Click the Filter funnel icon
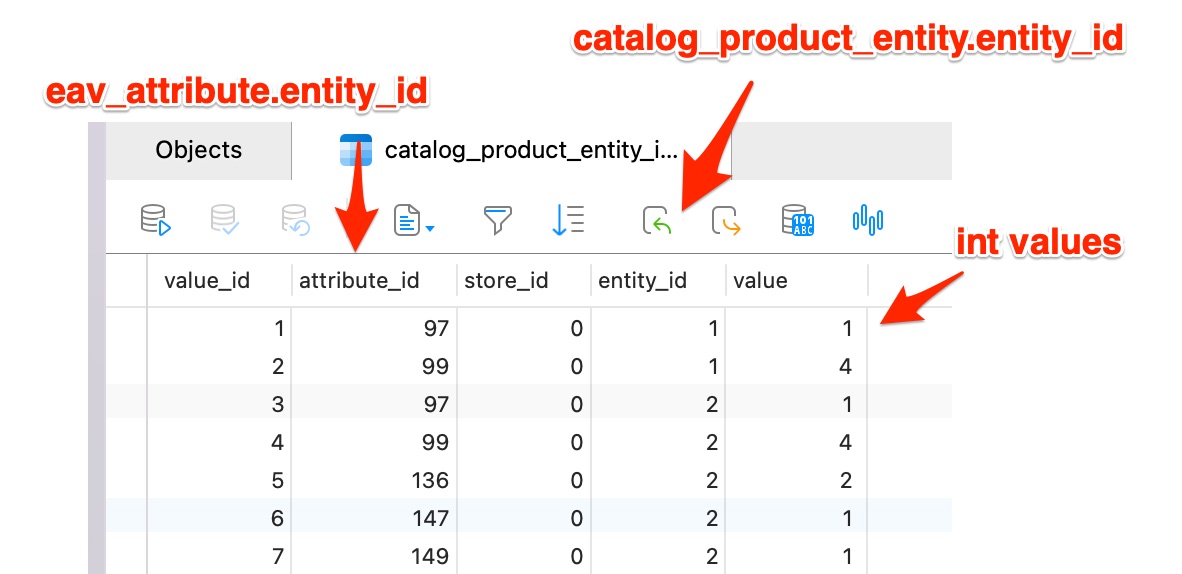The width and height of the screenshot is (1182, 574). (x=497, y=219)
